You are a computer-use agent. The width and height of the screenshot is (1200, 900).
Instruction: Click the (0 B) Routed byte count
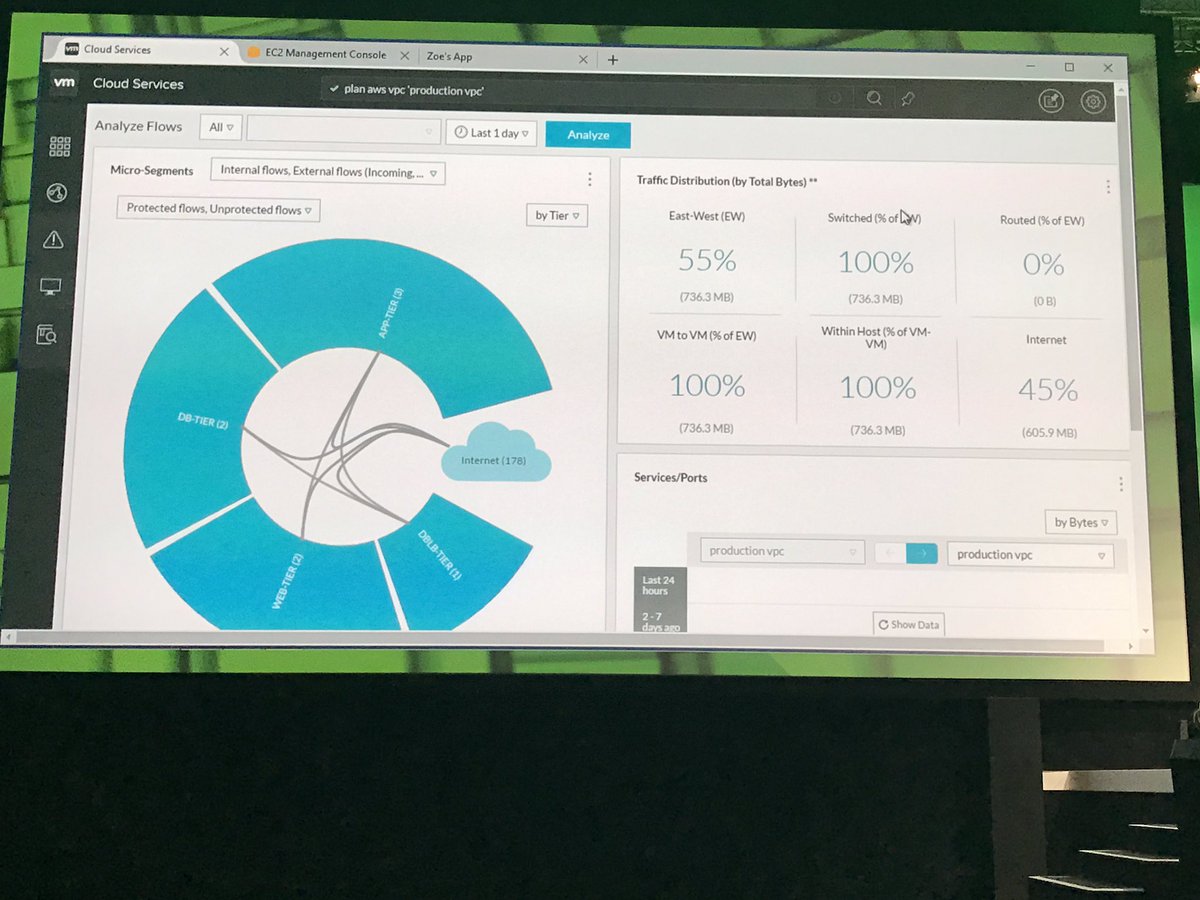coord(1044,301)
